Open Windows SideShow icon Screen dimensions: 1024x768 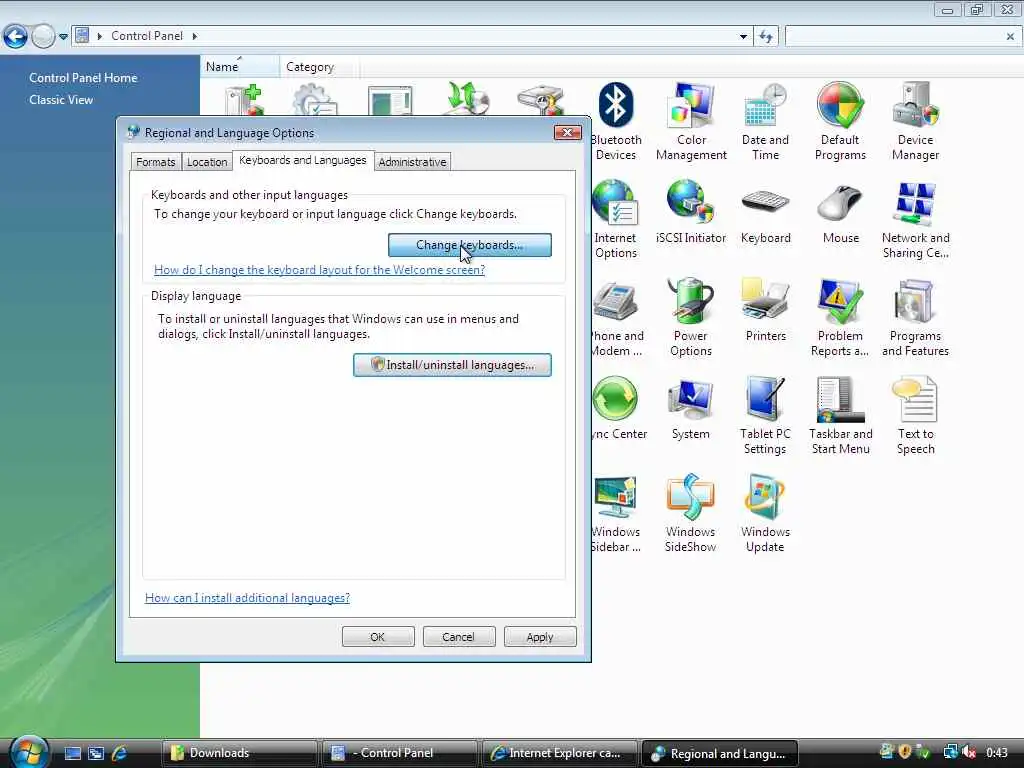(691, 513)
